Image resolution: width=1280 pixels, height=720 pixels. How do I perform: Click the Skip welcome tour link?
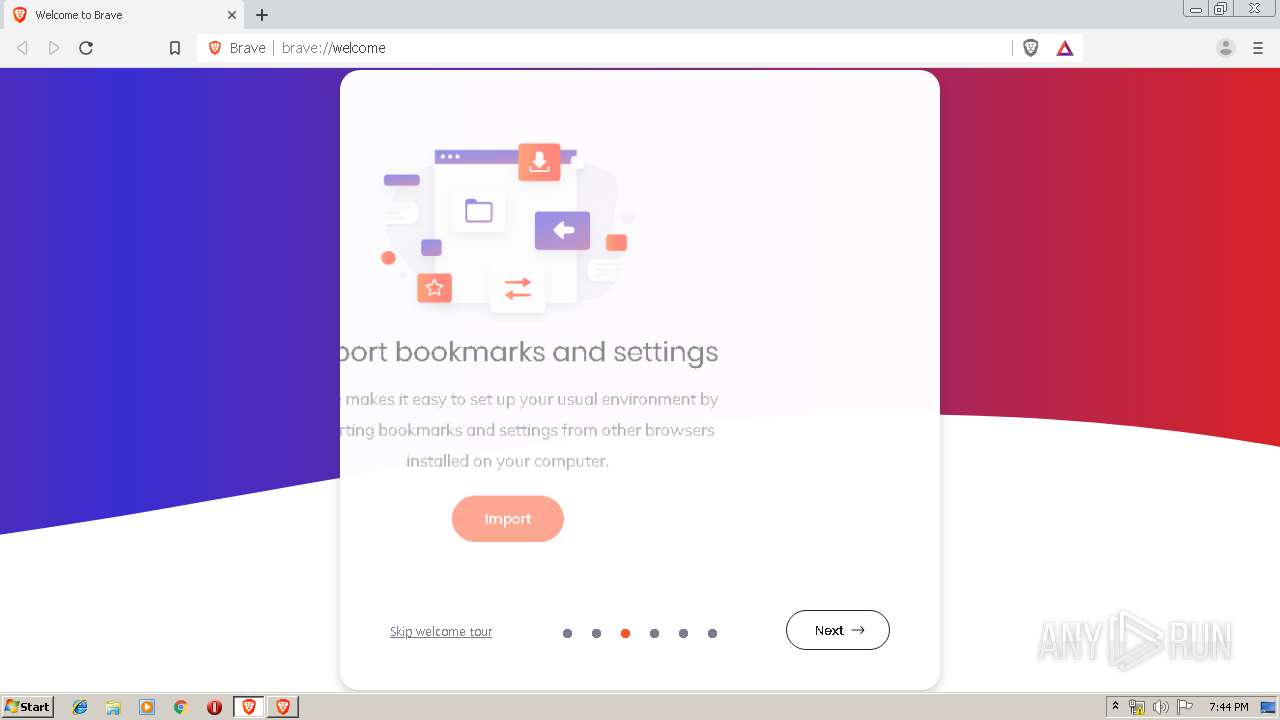(x=441, y=632)
